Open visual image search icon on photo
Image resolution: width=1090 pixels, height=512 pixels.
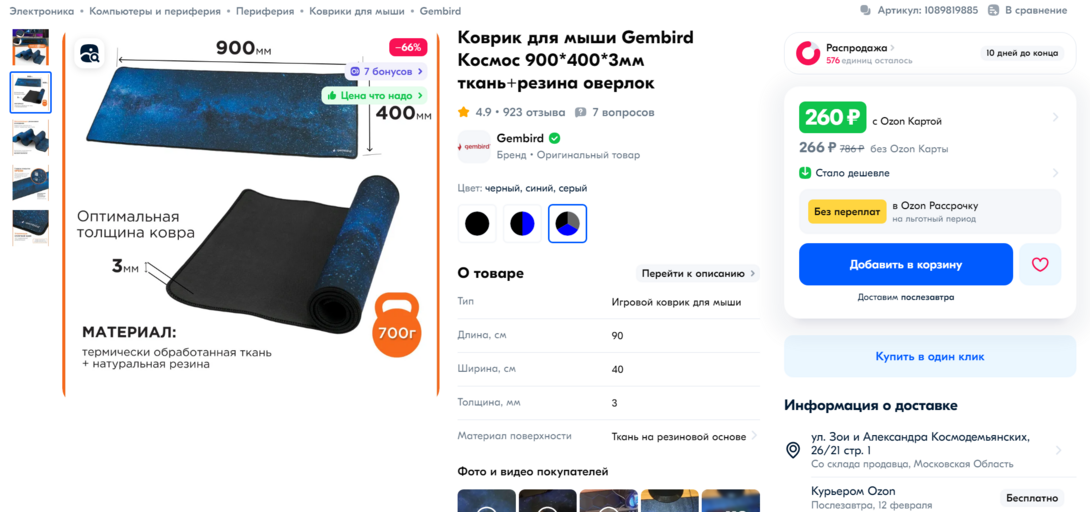tap(90, 54)
